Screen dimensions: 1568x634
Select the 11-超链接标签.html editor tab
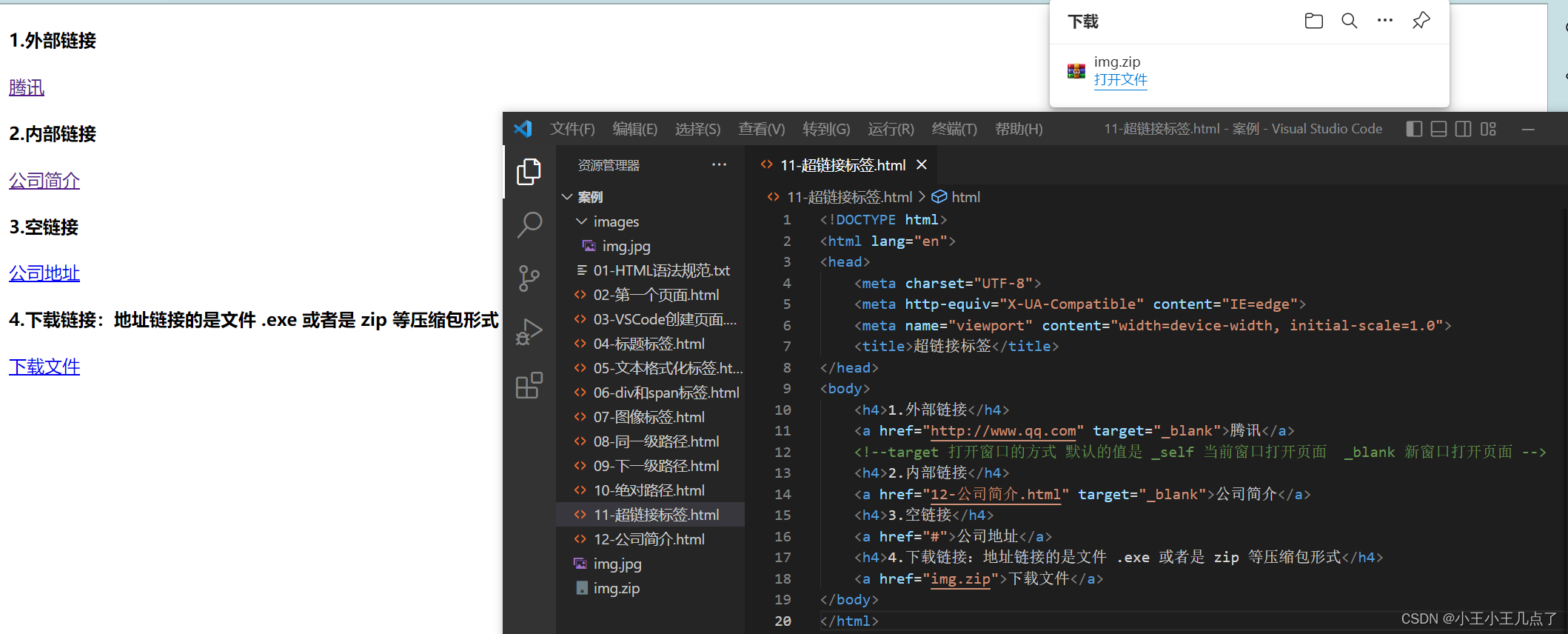click(x=842, y=165)
